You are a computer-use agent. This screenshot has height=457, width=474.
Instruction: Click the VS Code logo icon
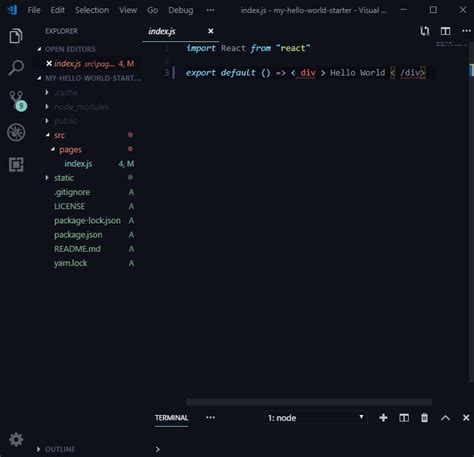coord(13,10)
